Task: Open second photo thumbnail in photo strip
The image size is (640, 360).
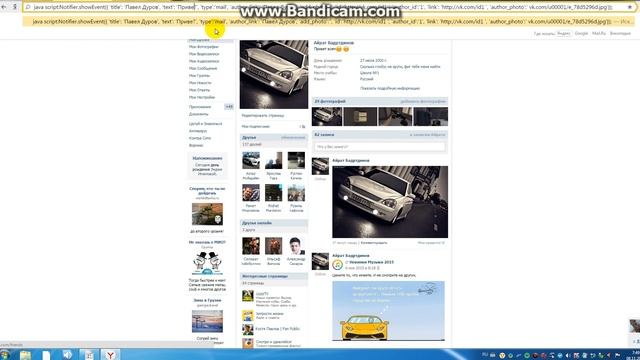Action: [360, 117]
